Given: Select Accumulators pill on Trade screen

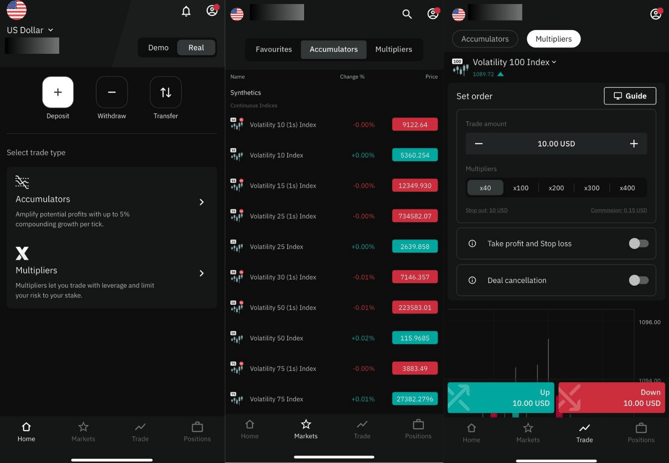Looking at the screenshot, I should tap(485, 39).
